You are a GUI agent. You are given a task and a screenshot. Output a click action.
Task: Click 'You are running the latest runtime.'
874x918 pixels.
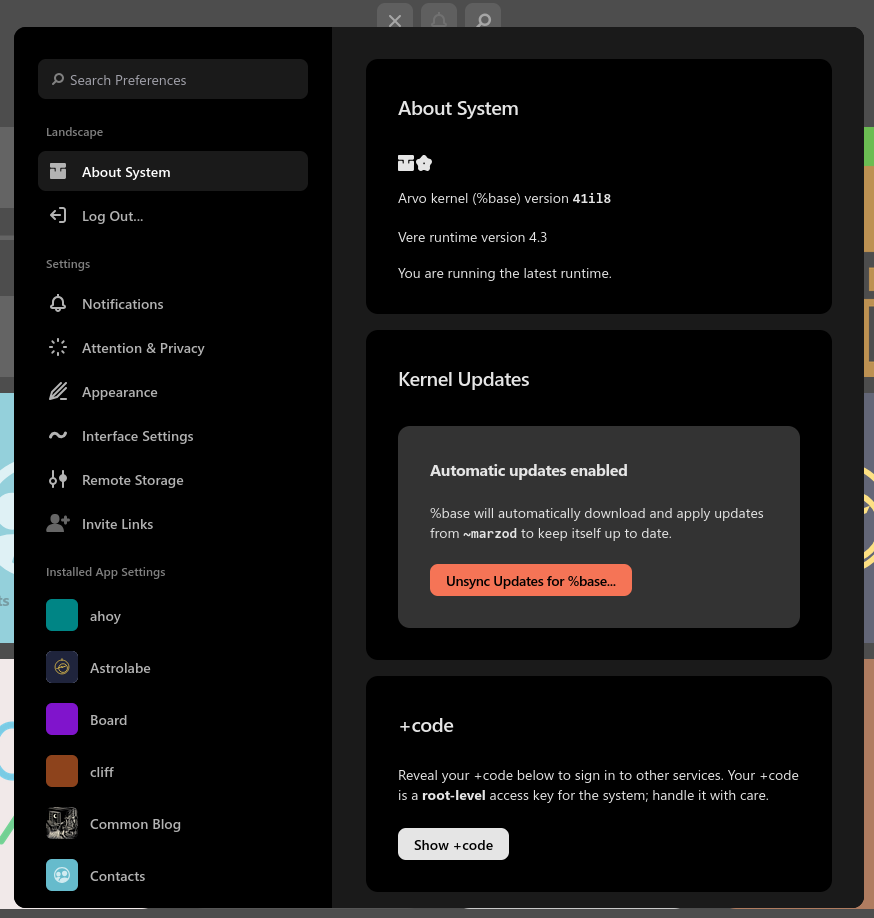tap(505, 273)
